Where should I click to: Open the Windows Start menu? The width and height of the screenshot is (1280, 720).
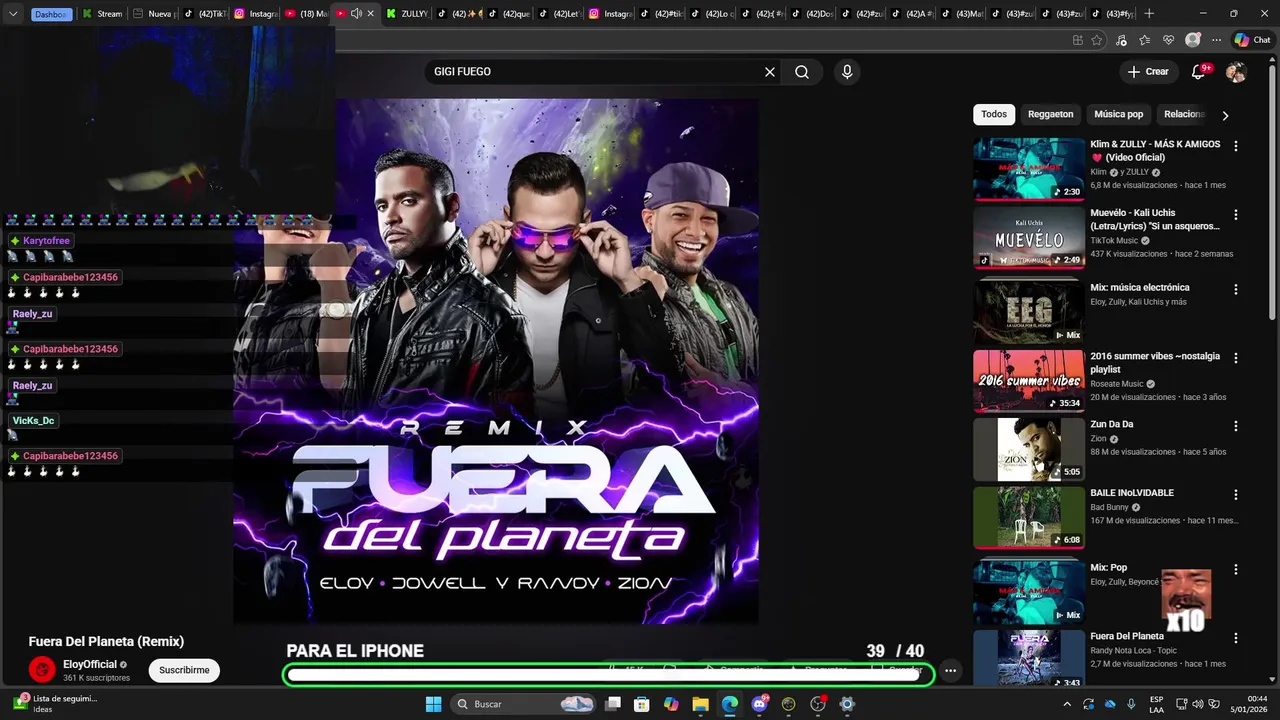pos(433,704)
